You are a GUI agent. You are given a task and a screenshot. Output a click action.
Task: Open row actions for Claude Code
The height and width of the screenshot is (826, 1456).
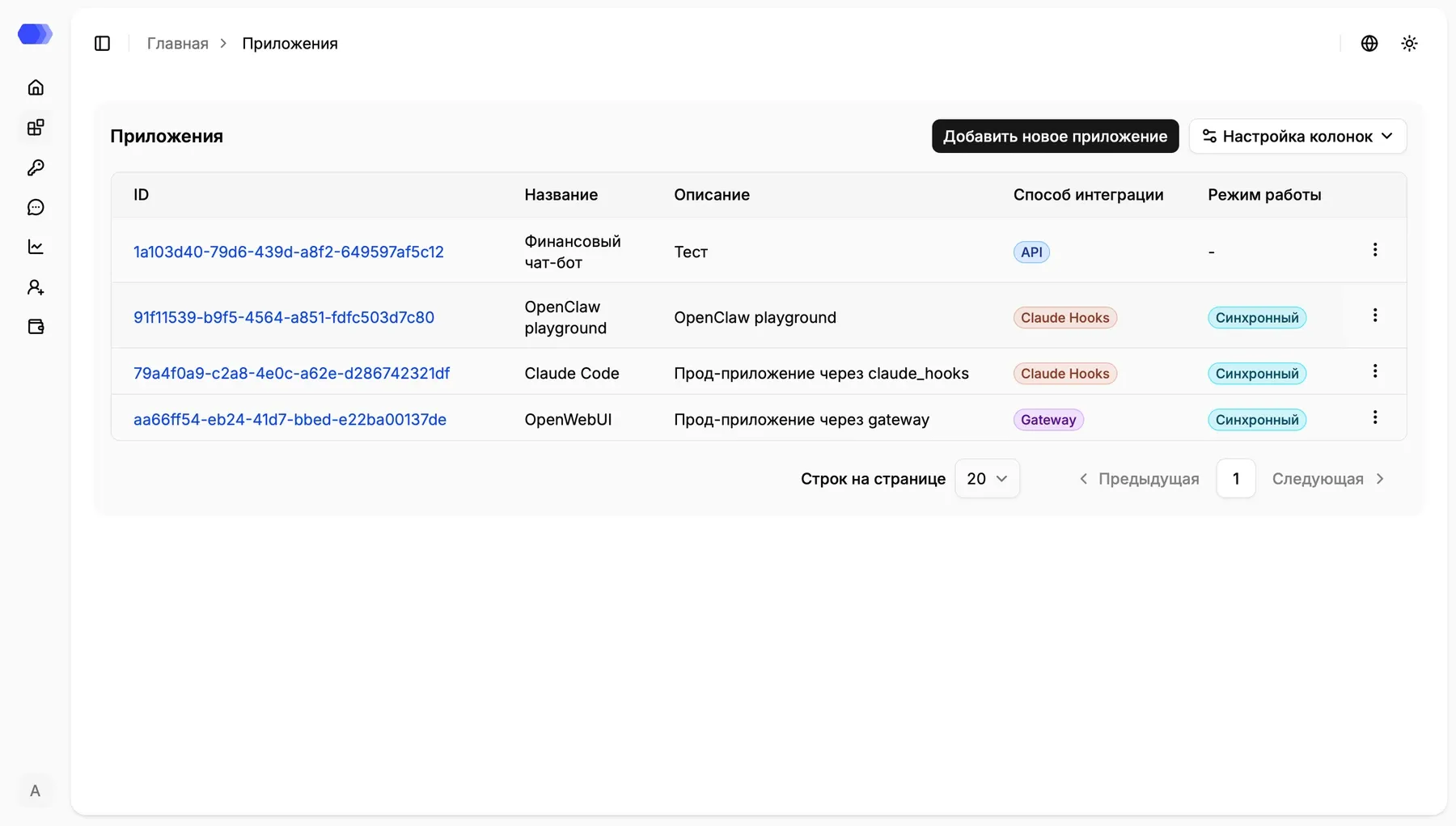pyautogui.click(x=1375, y=371)
